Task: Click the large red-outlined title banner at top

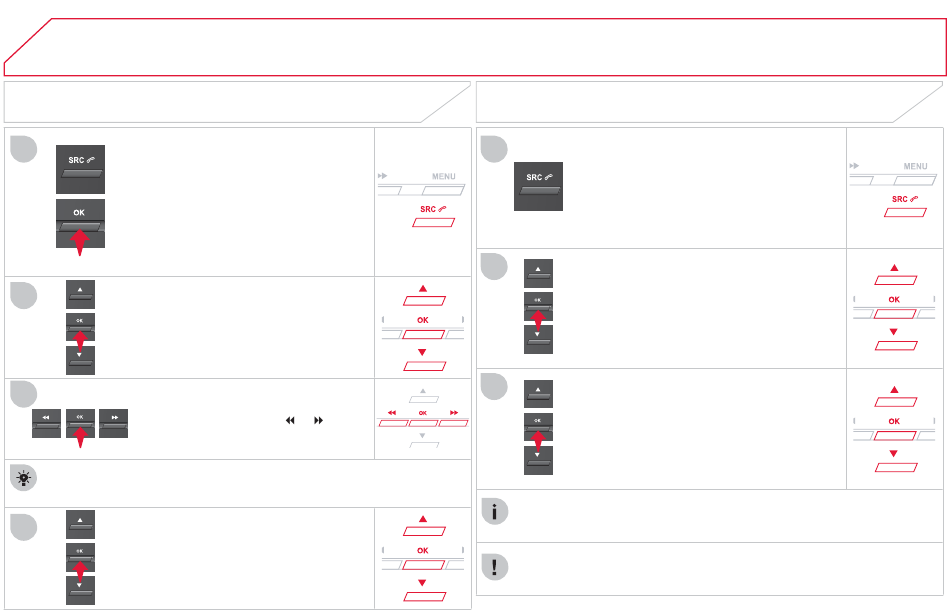Action: point(475,47)
